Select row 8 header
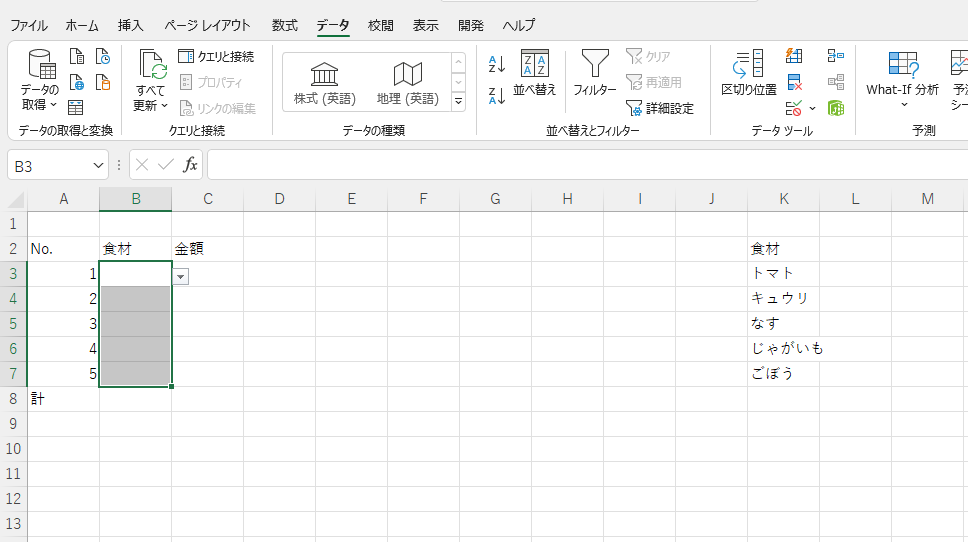968x542 pixels. 14,399
